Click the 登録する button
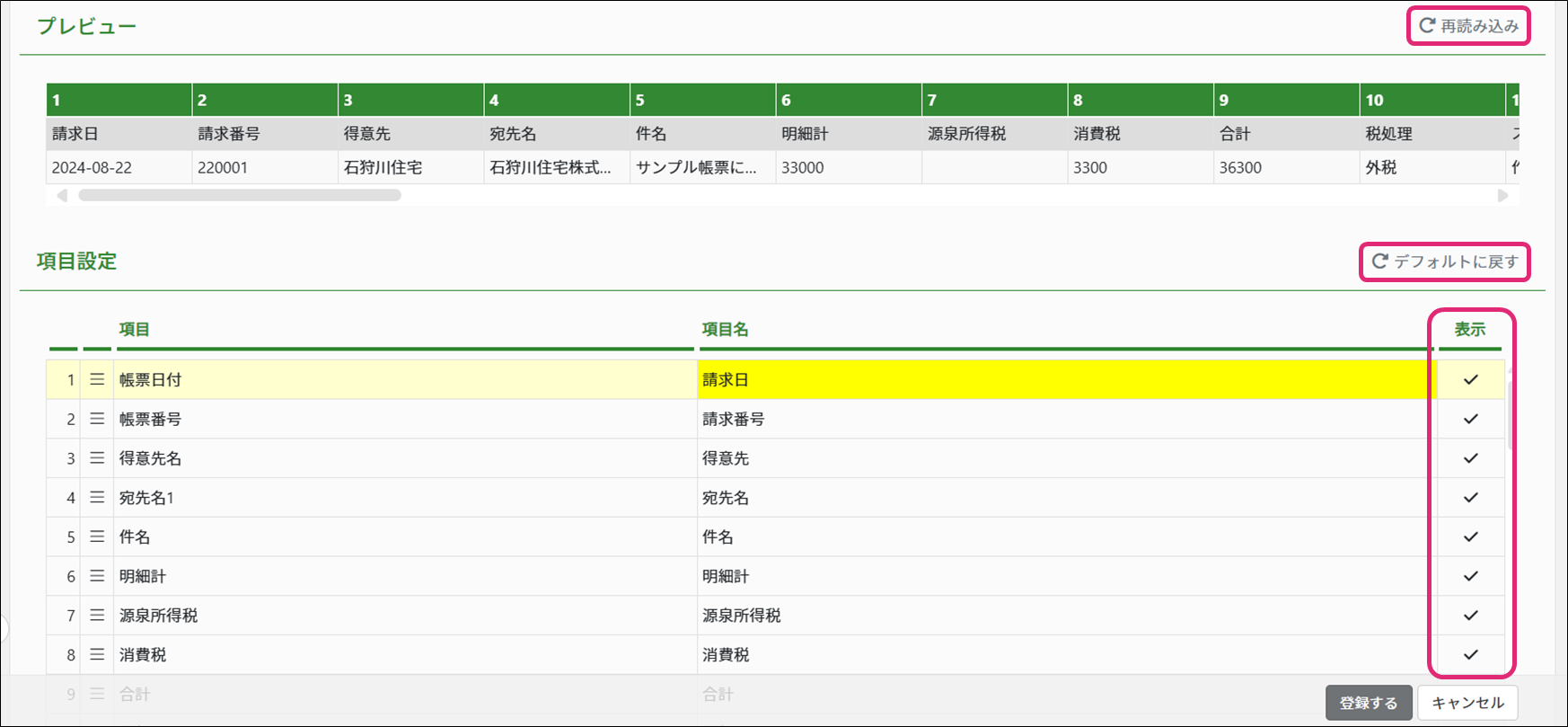The height and width of the screenshot is (727, 1568). click(1368, 703)
